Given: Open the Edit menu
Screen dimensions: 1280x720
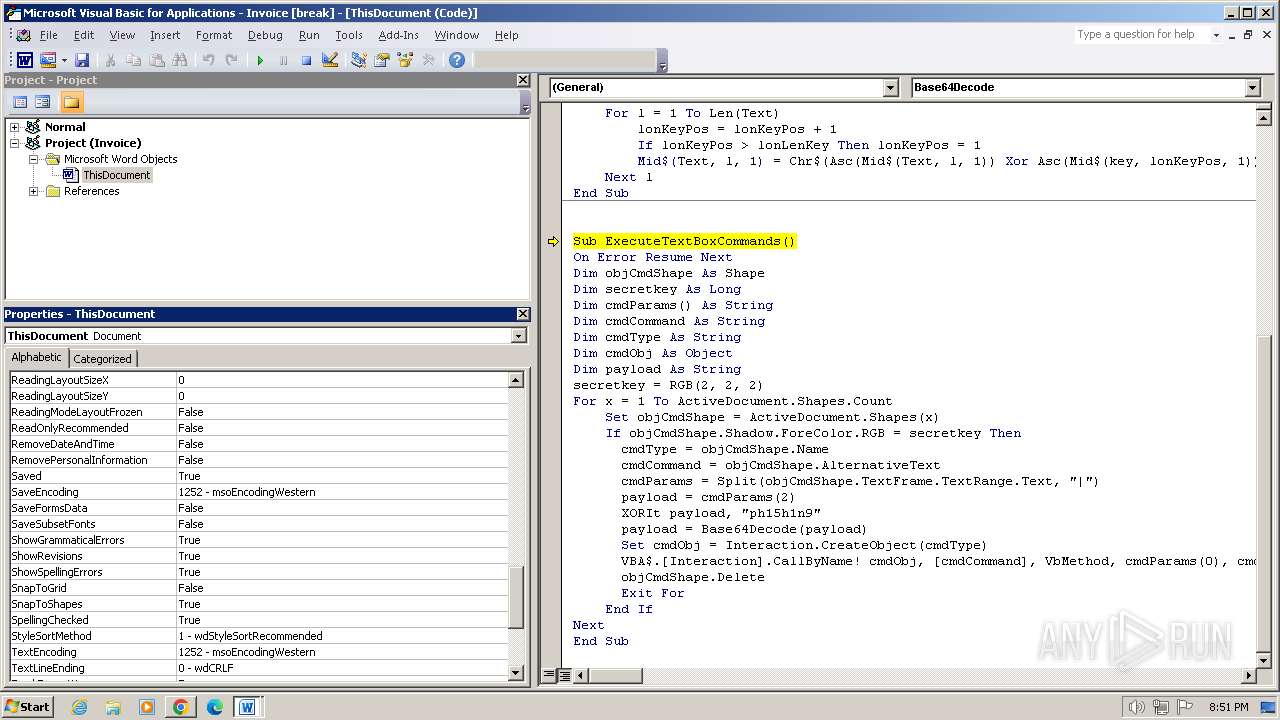Looking at the screenshot, I should pos(84,35).
